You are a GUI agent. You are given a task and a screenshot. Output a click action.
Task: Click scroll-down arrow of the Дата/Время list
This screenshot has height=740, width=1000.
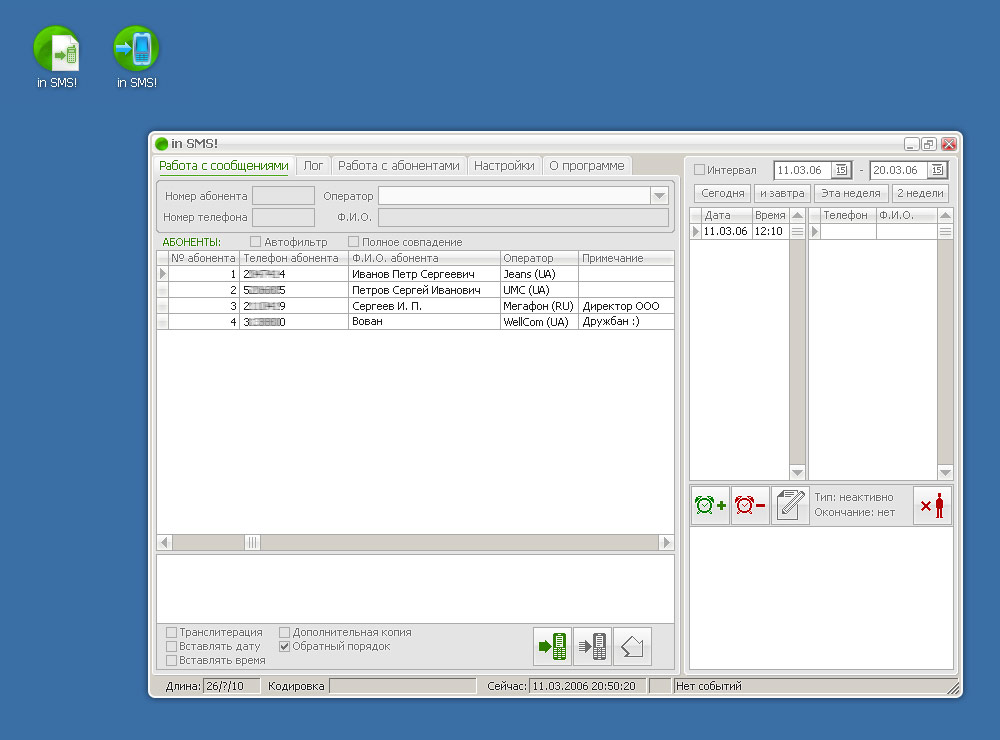tap(797, 472)
